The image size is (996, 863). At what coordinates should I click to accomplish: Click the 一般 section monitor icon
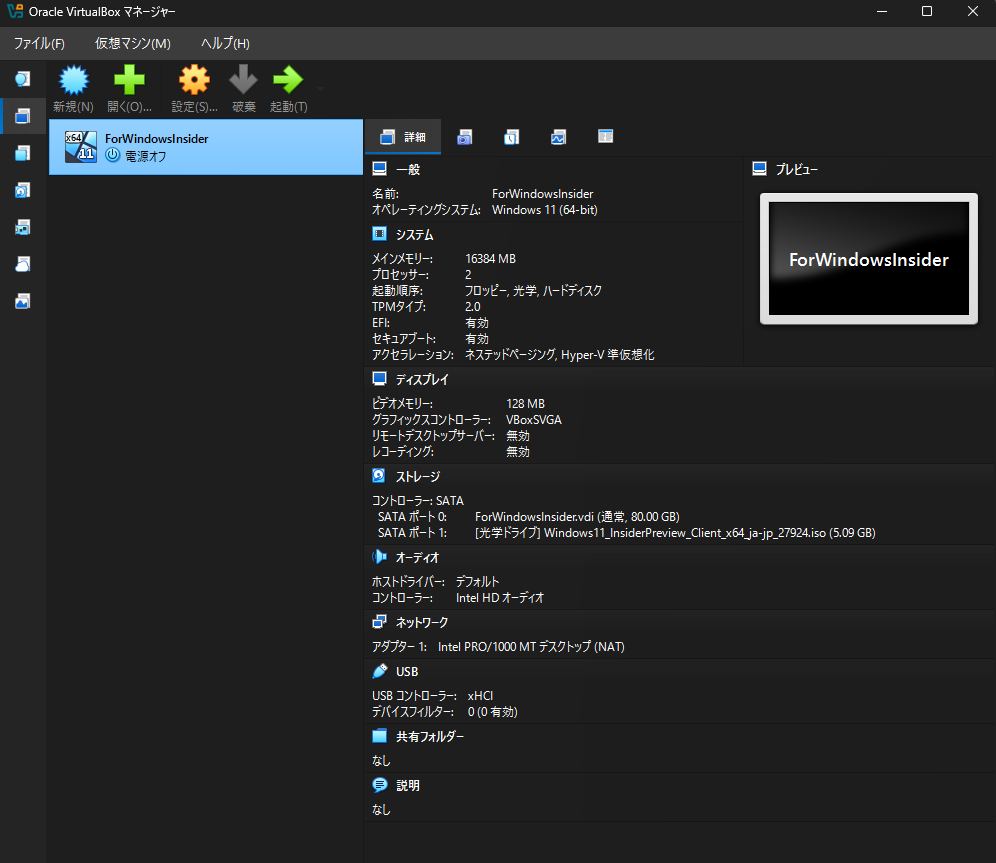coord(379,169)
